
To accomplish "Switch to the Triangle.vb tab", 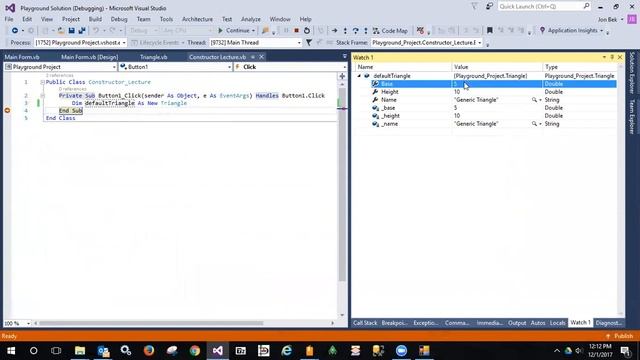I will (153, 57).
